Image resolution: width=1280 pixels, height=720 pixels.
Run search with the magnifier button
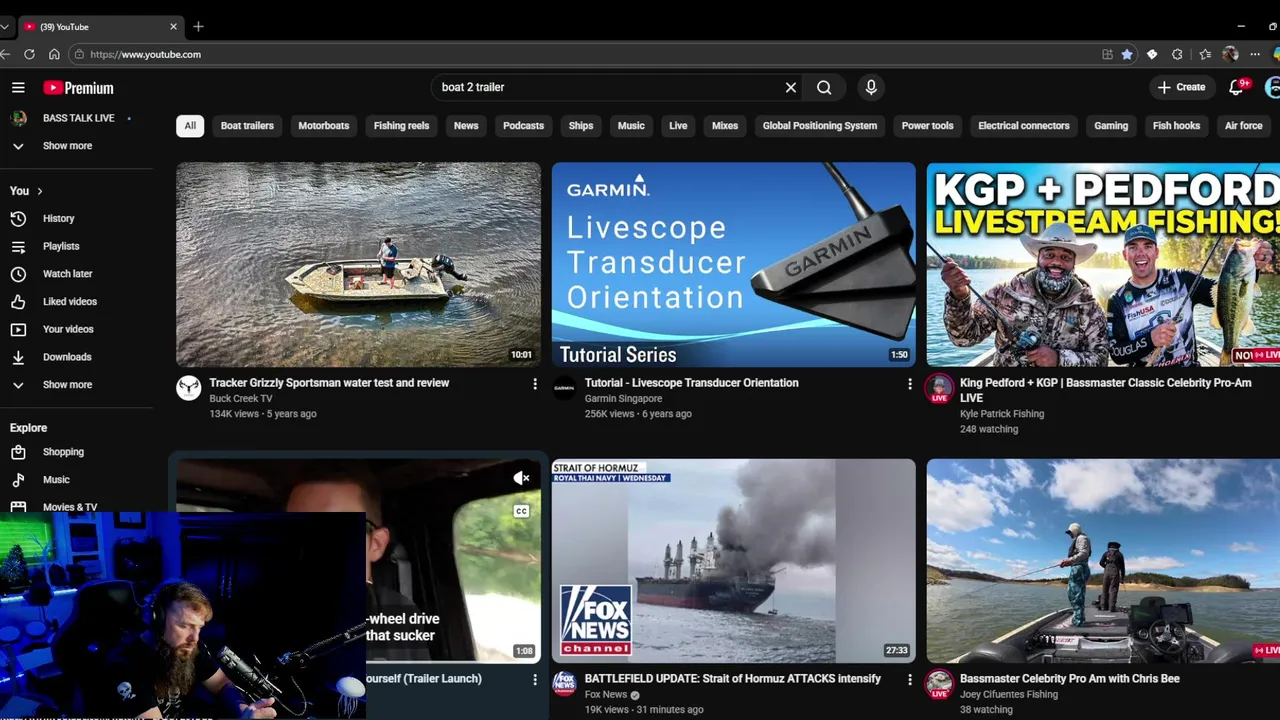click(824, 87)
